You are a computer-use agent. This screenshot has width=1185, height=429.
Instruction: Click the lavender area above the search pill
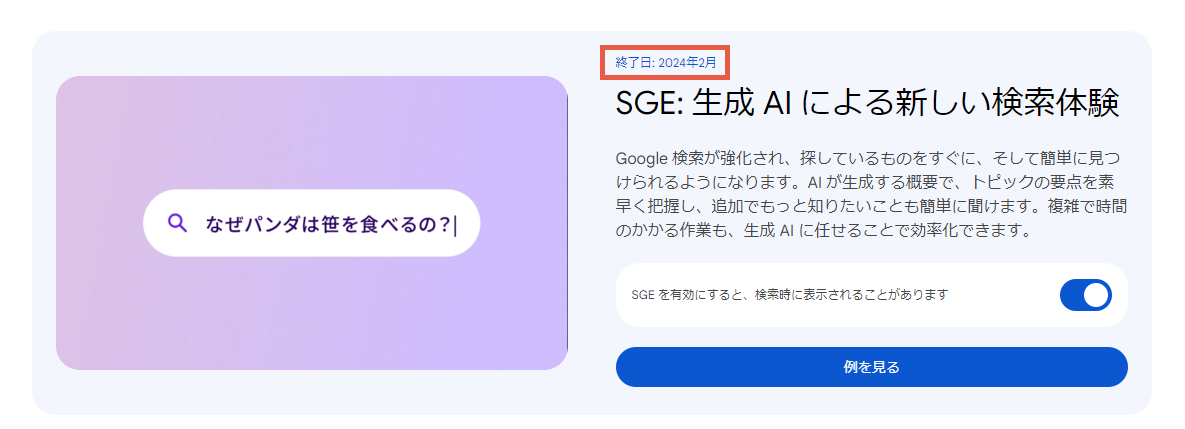[311, 132]
